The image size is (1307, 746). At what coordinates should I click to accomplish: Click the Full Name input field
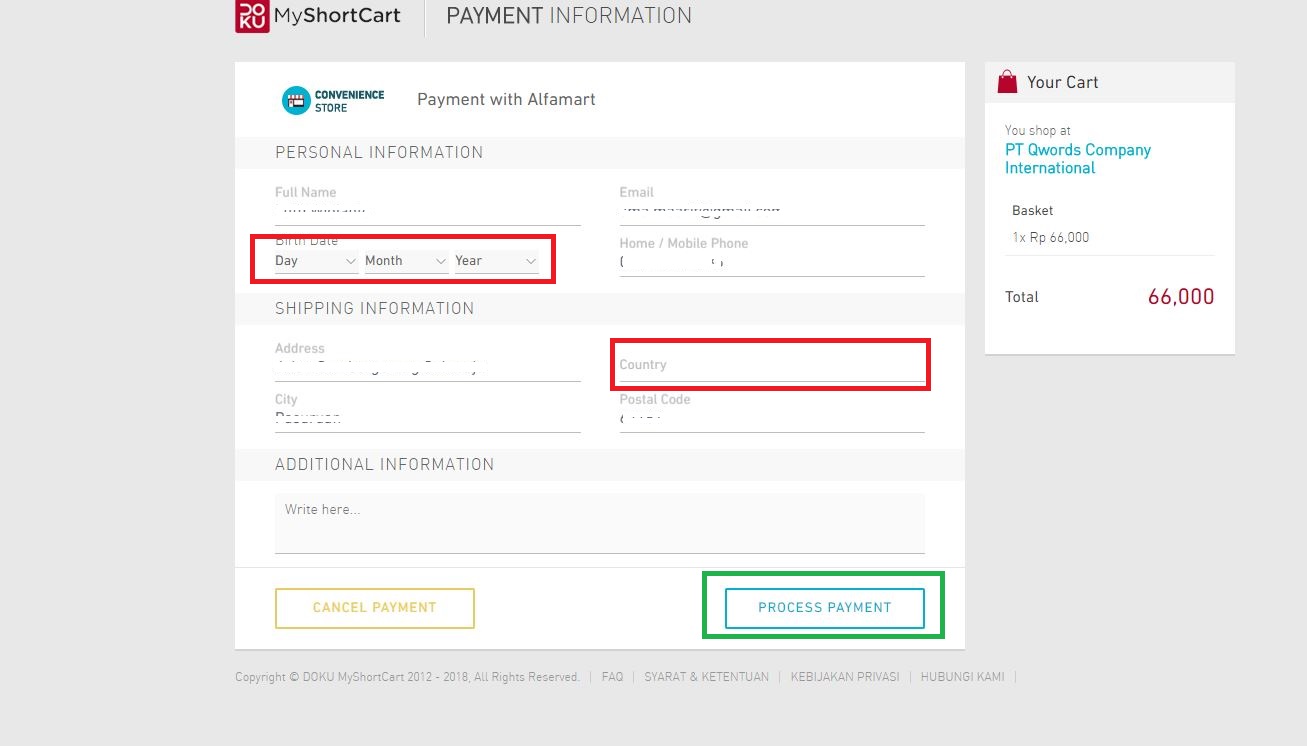pos(427,211)
